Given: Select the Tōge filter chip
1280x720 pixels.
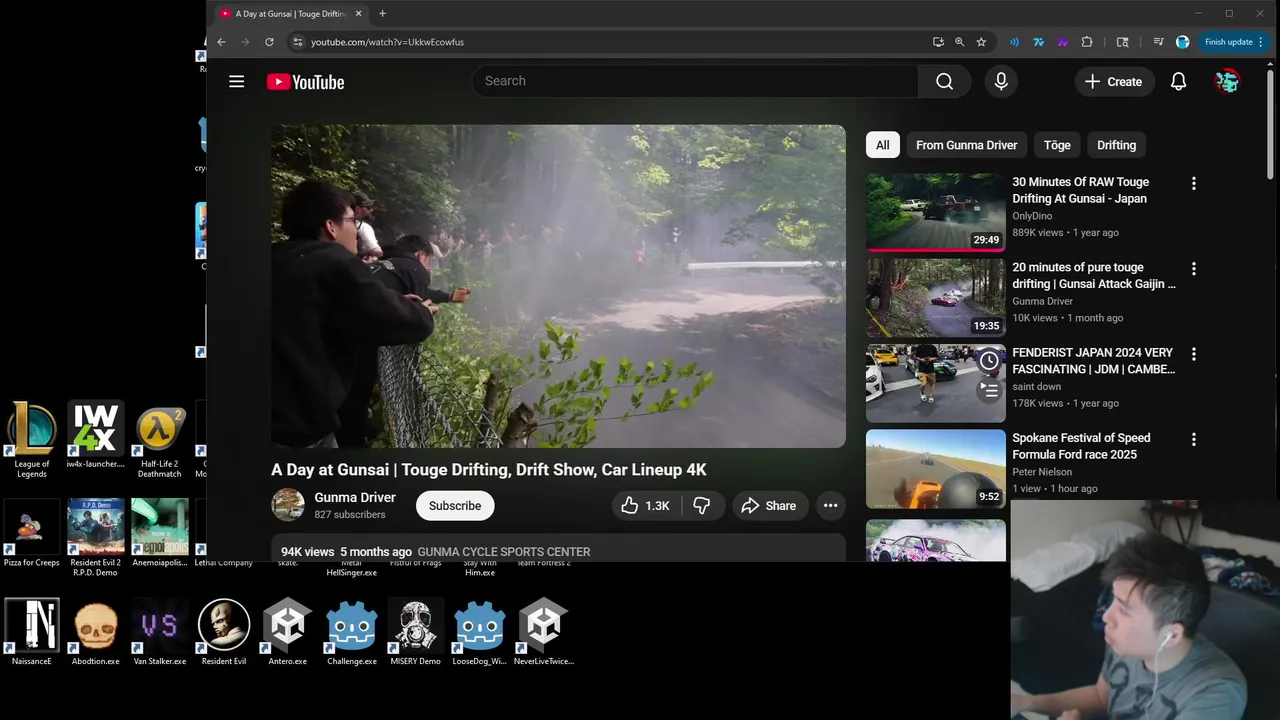Looking at the screenshot, I should click(1057, 145).
